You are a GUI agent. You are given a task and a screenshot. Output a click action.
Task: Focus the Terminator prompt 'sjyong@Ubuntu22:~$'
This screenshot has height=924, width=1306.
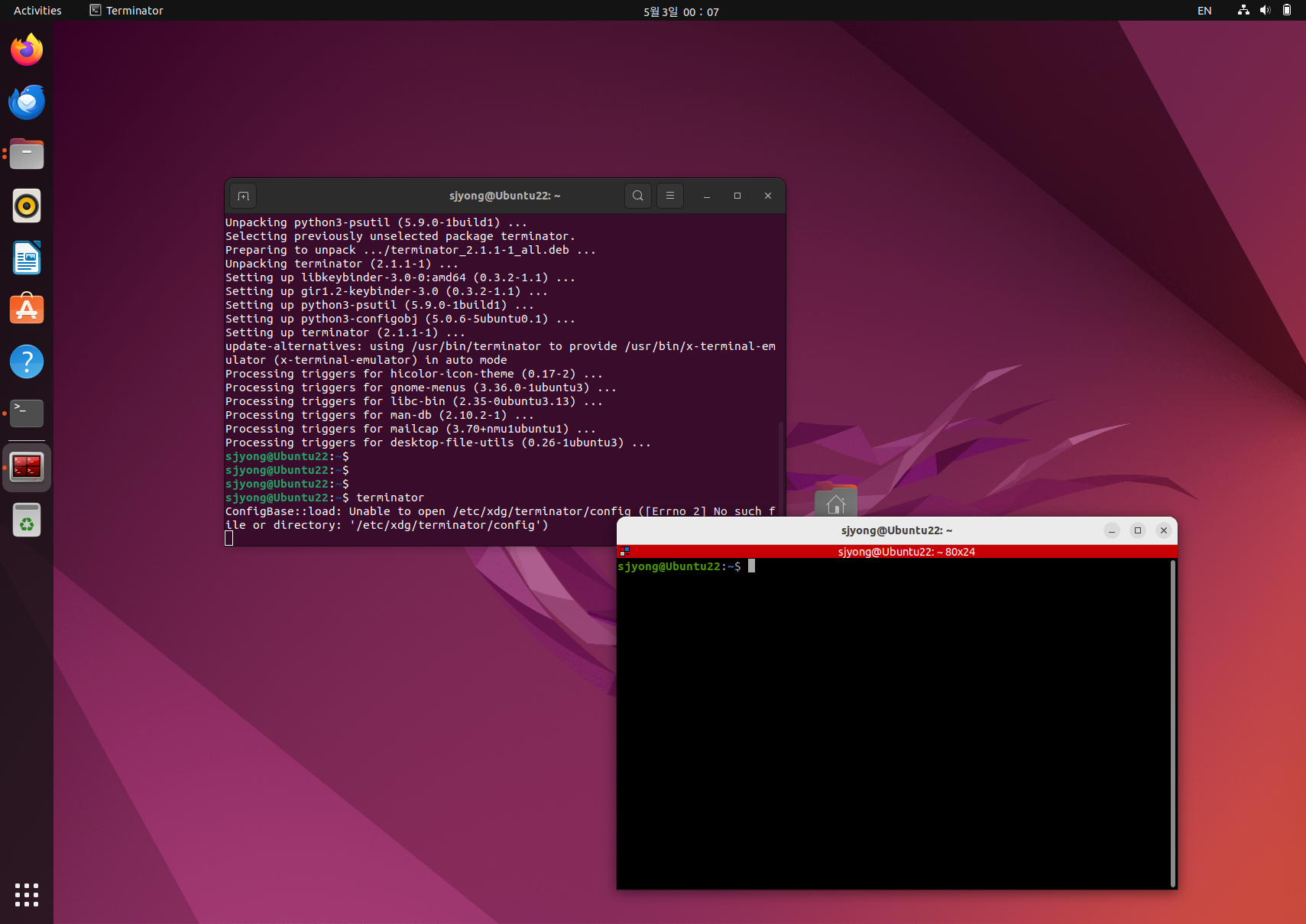pyautogui.click(x=679, y=566)
